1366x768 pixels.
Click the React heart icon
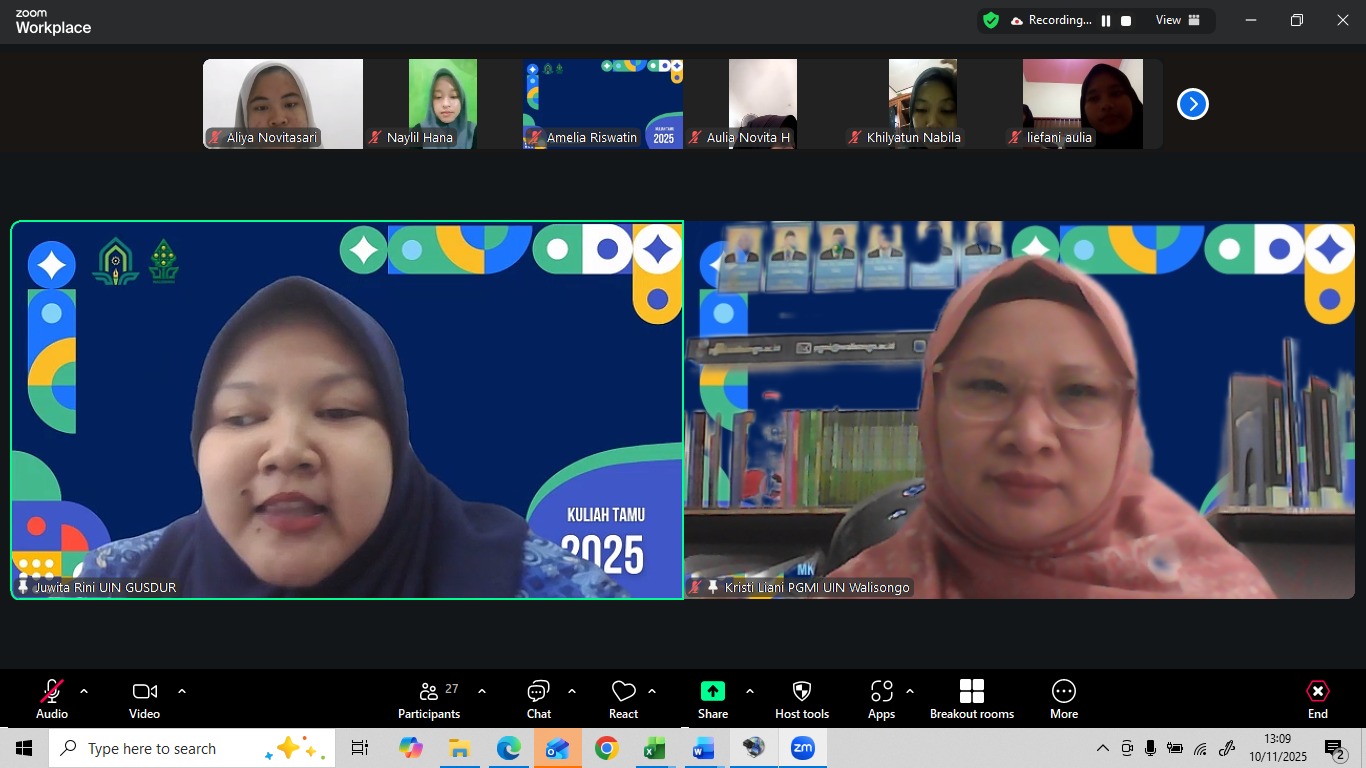[623, 698]
